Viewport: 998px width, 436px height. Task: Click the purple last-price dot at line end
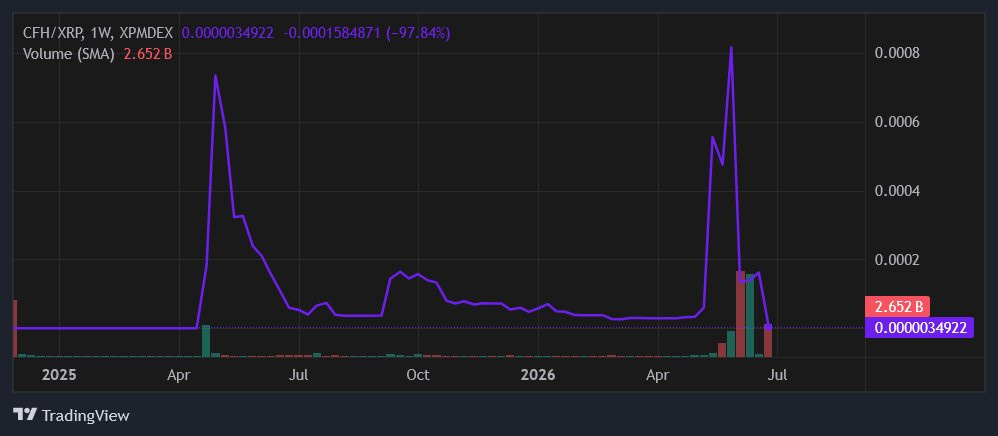768,327
